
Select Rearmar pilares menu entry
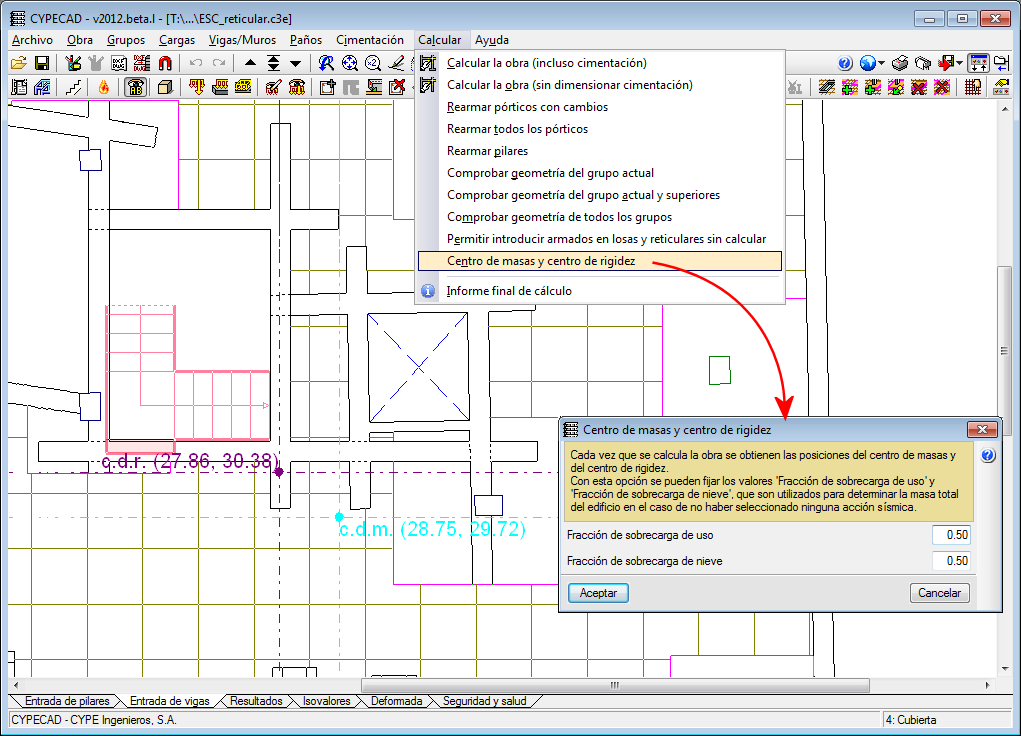pos(600,151)
